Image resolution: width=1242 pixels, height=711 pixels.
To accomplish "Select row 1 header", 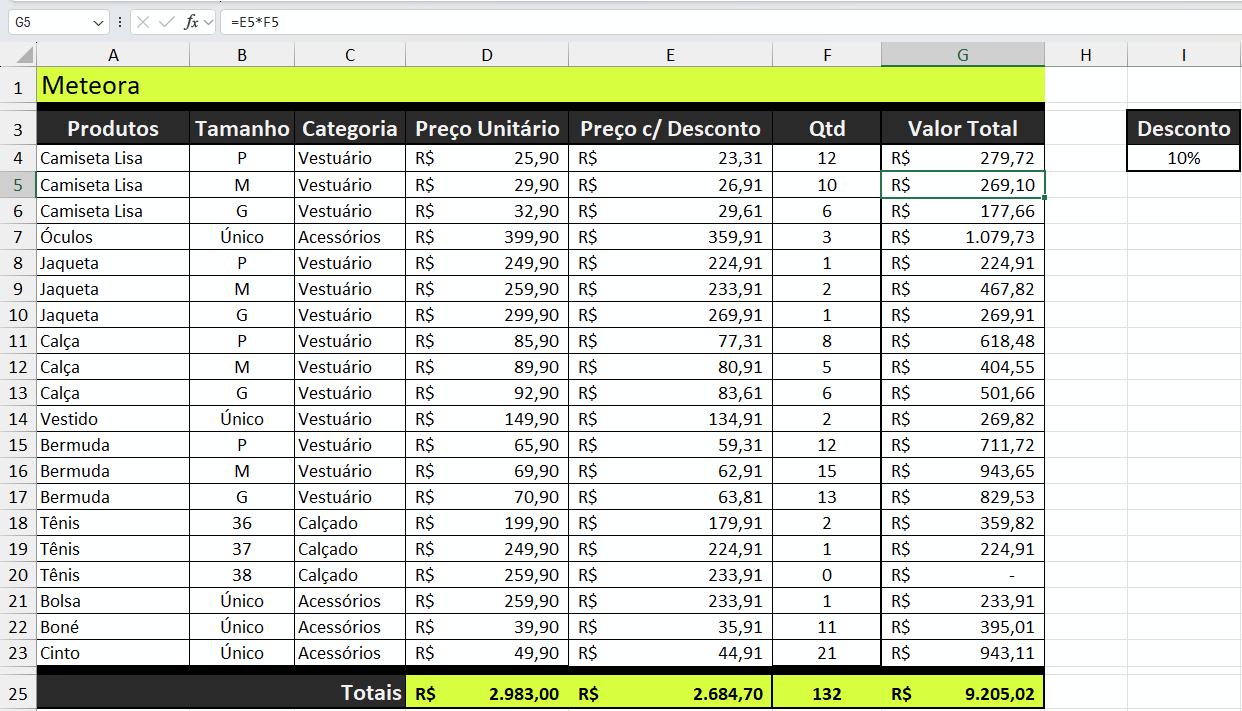I will click(18, 86).
